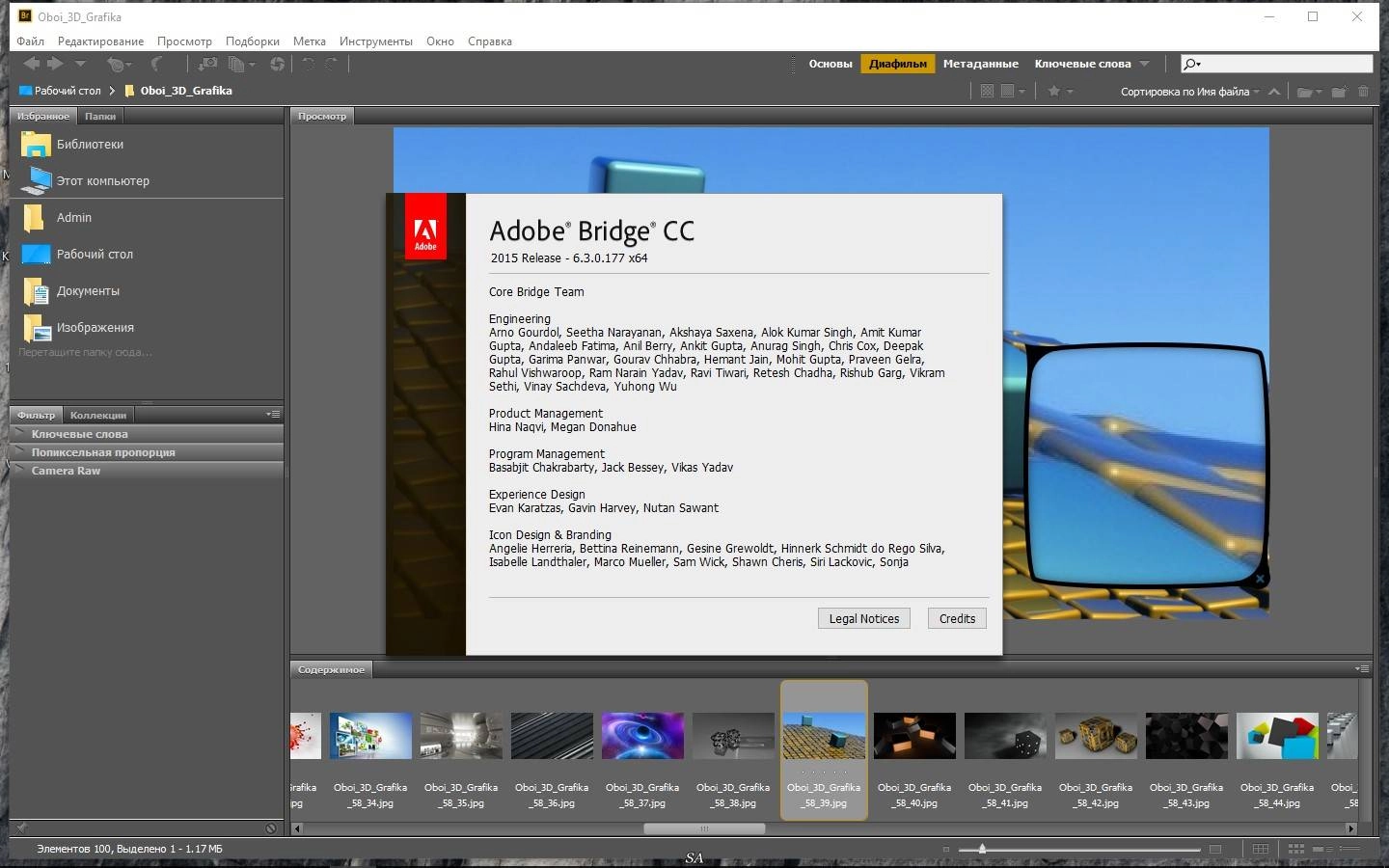The height and width of the screenshot is (868, 1389).
Task: Close the loupe with its X
Action: 1260,579
